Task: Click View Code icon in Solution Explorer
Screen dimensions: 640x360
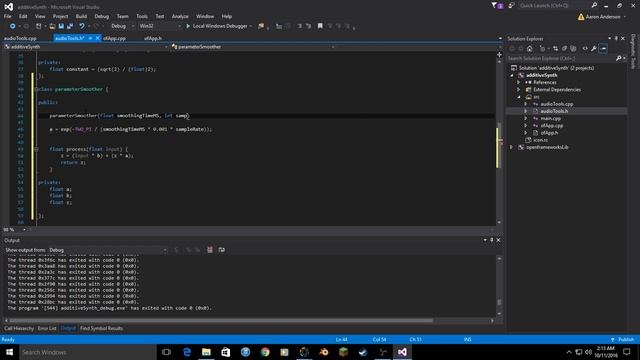Action: click(585, 49)
